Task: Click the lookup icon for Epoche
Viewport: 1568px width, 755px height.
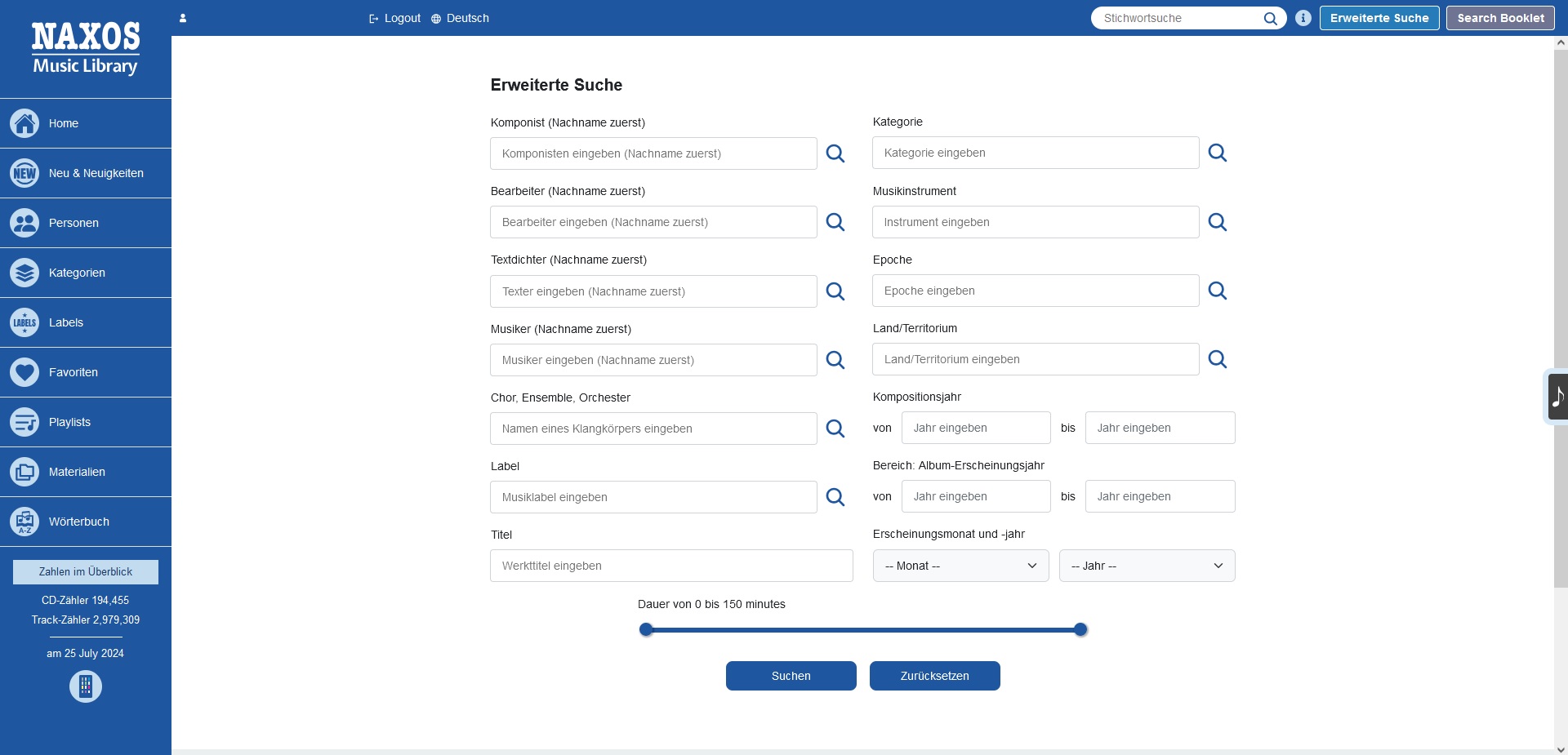Action: click(1217, 291)
